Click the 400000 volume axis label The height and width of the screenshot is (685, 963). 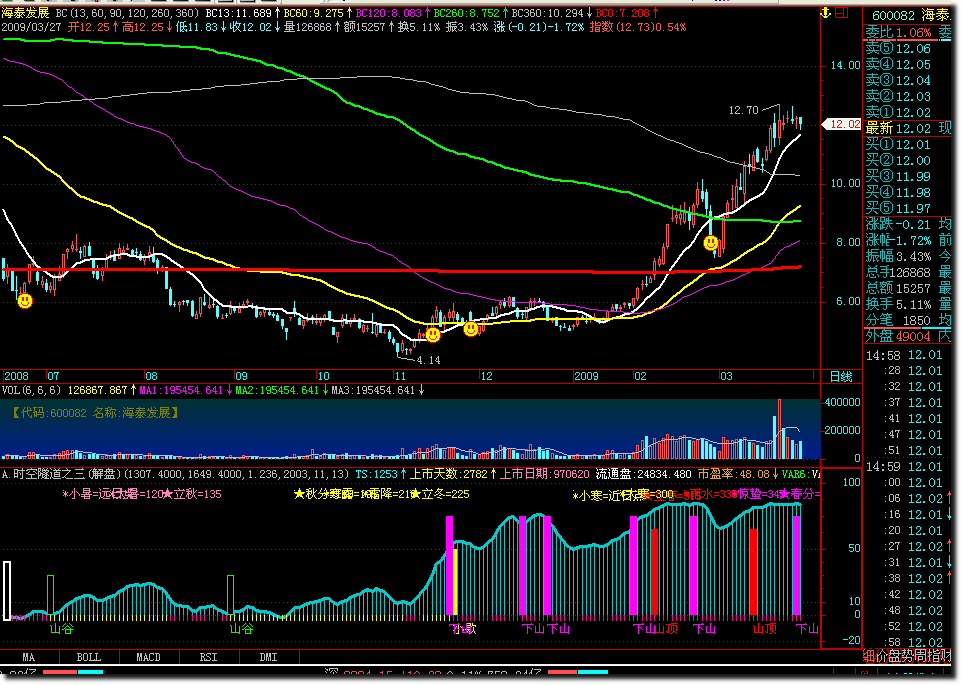coord(842,402)
